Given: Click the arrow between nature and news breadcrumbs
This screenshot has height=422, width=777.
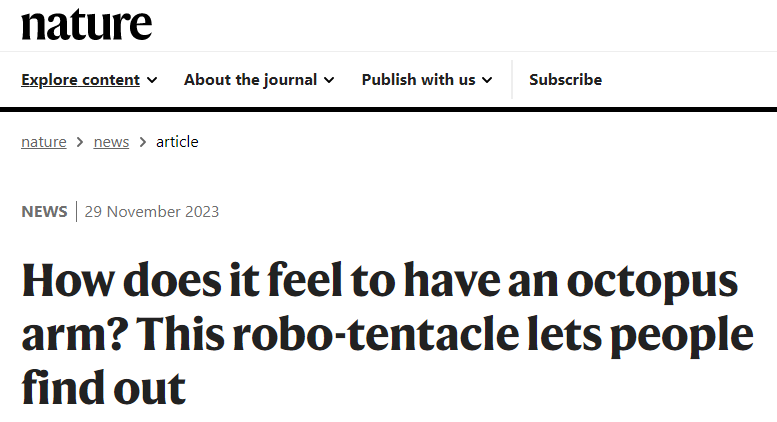Looking at the screenshot, I should tap(80, 142).
